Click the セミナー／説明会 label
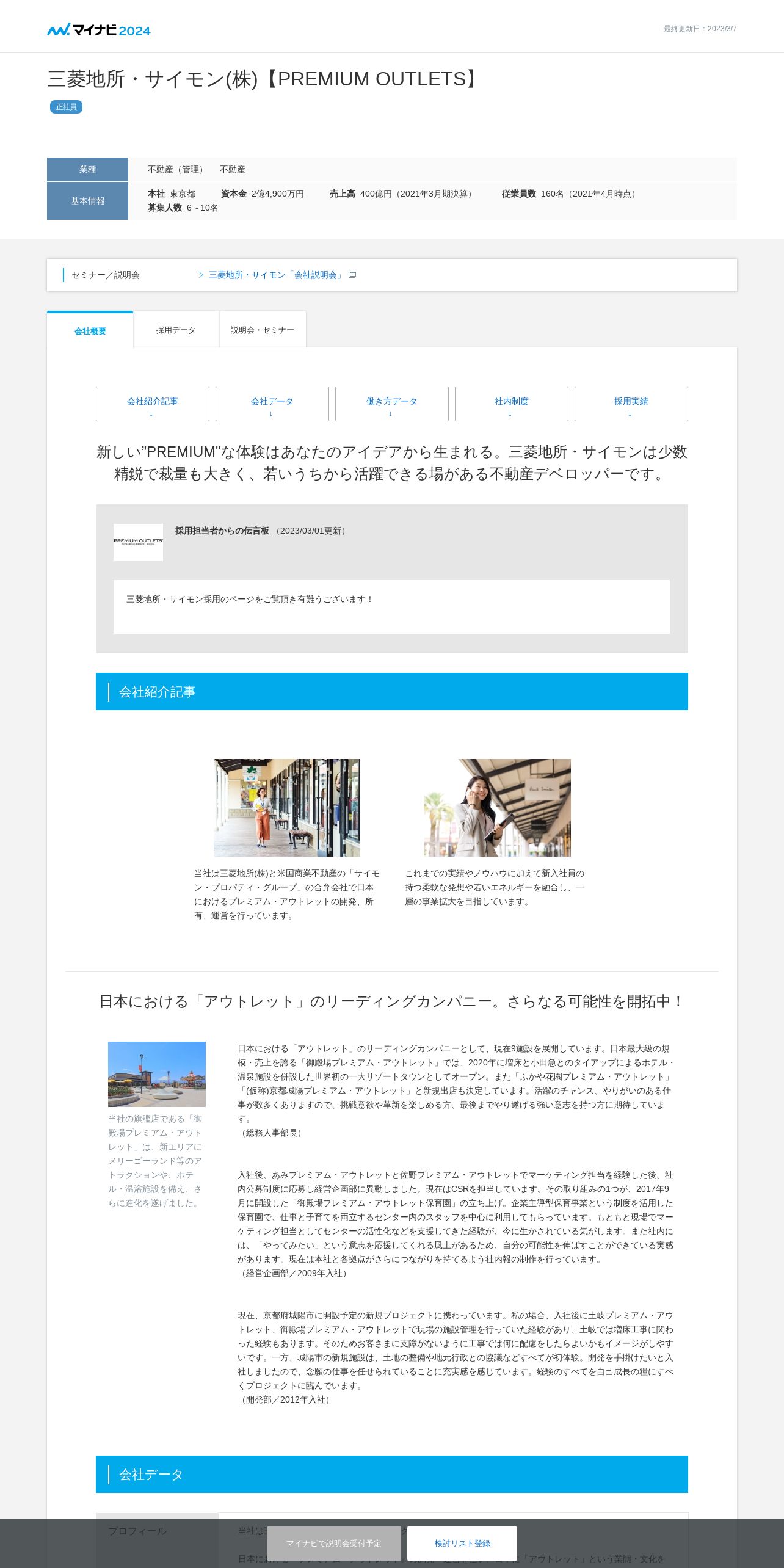This screenshot has width=784, height=1568. (106, 275)
